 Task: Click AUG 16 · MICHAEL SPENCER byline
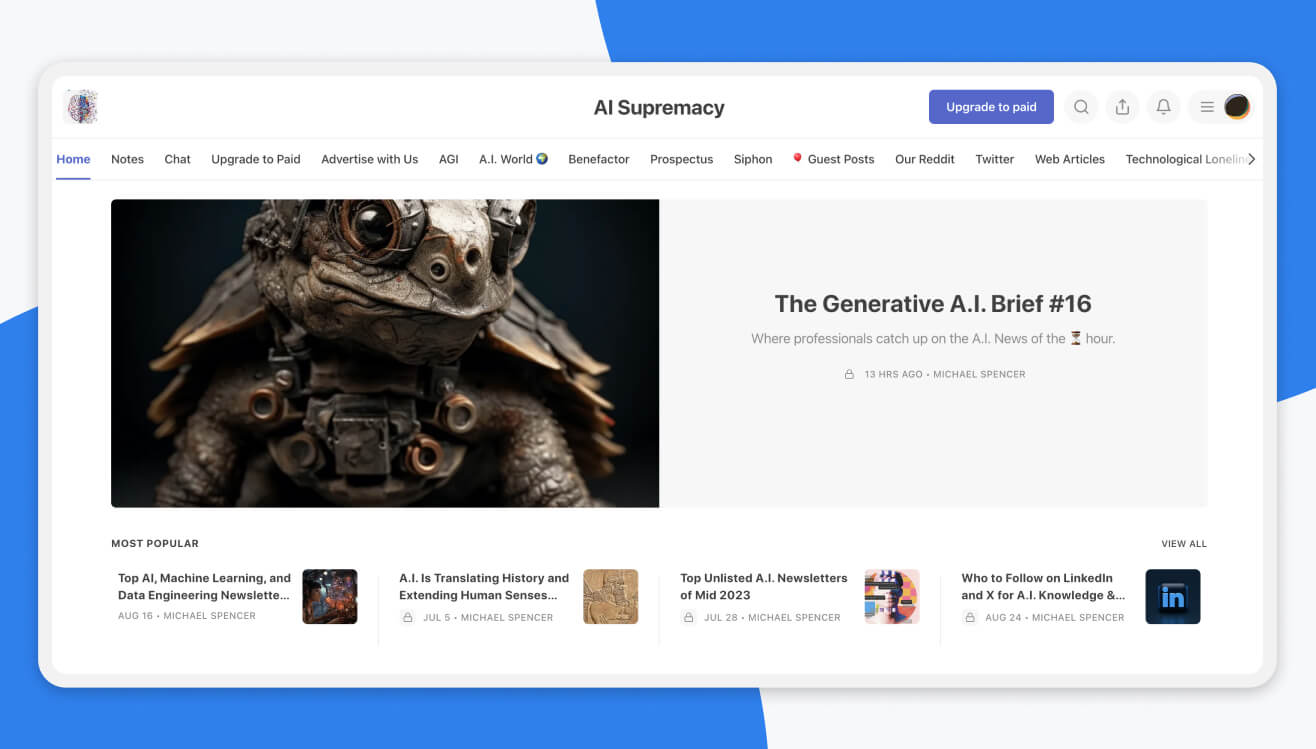pyautogui.click(x=187, y=616)
